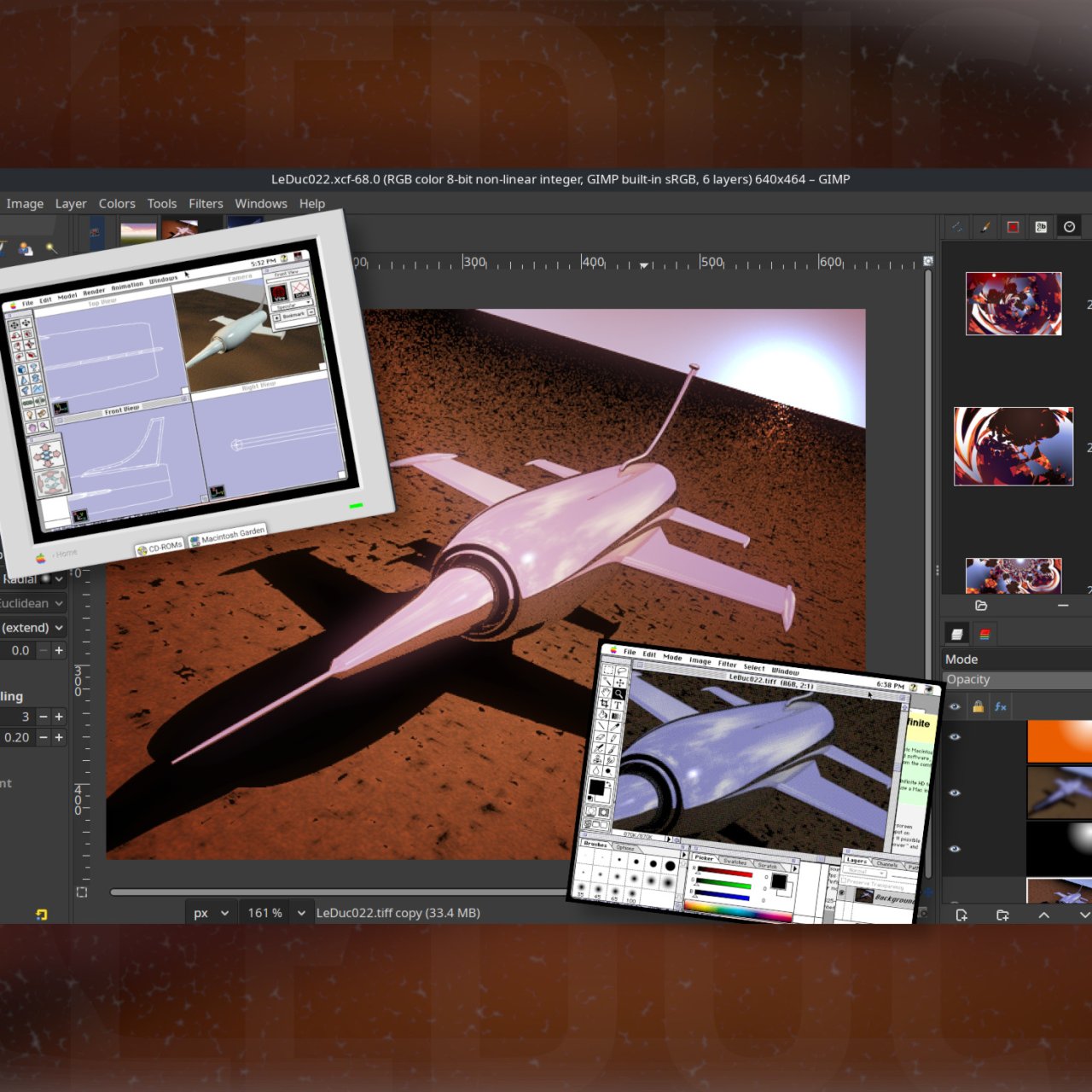Open the px unit dropdown
Viewport: 1092px width, 1092px height.
(211, 913)
